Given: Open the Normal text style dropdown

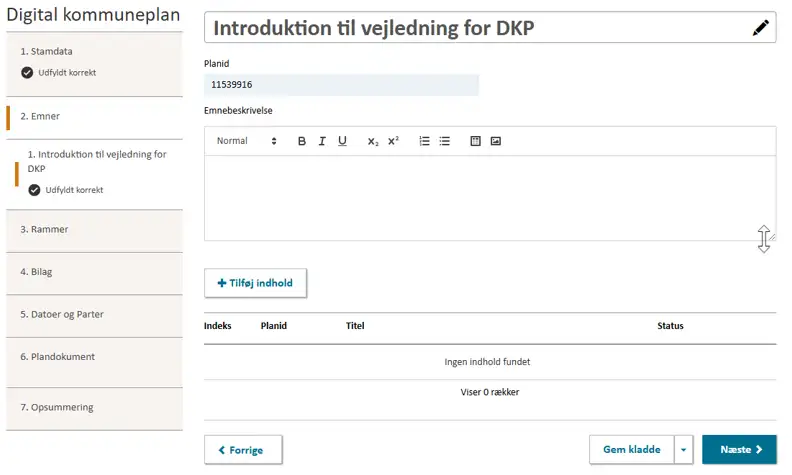Looking at the screenshot, I should click(x=246, y=141).
